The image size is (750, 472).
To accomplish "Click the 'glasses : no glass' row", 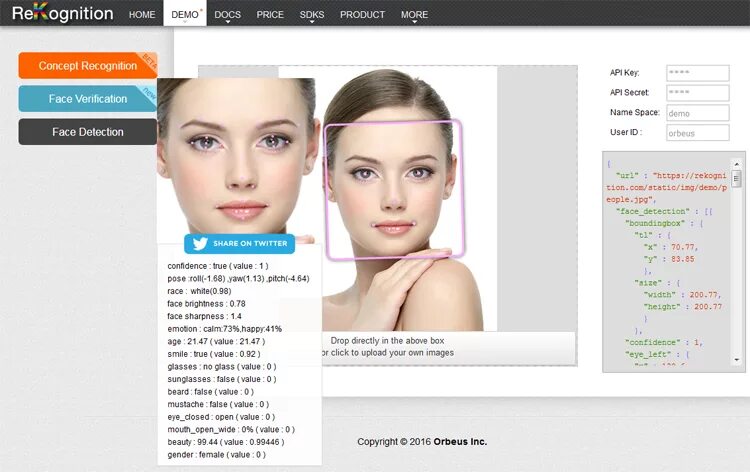I will pos(222,367).
